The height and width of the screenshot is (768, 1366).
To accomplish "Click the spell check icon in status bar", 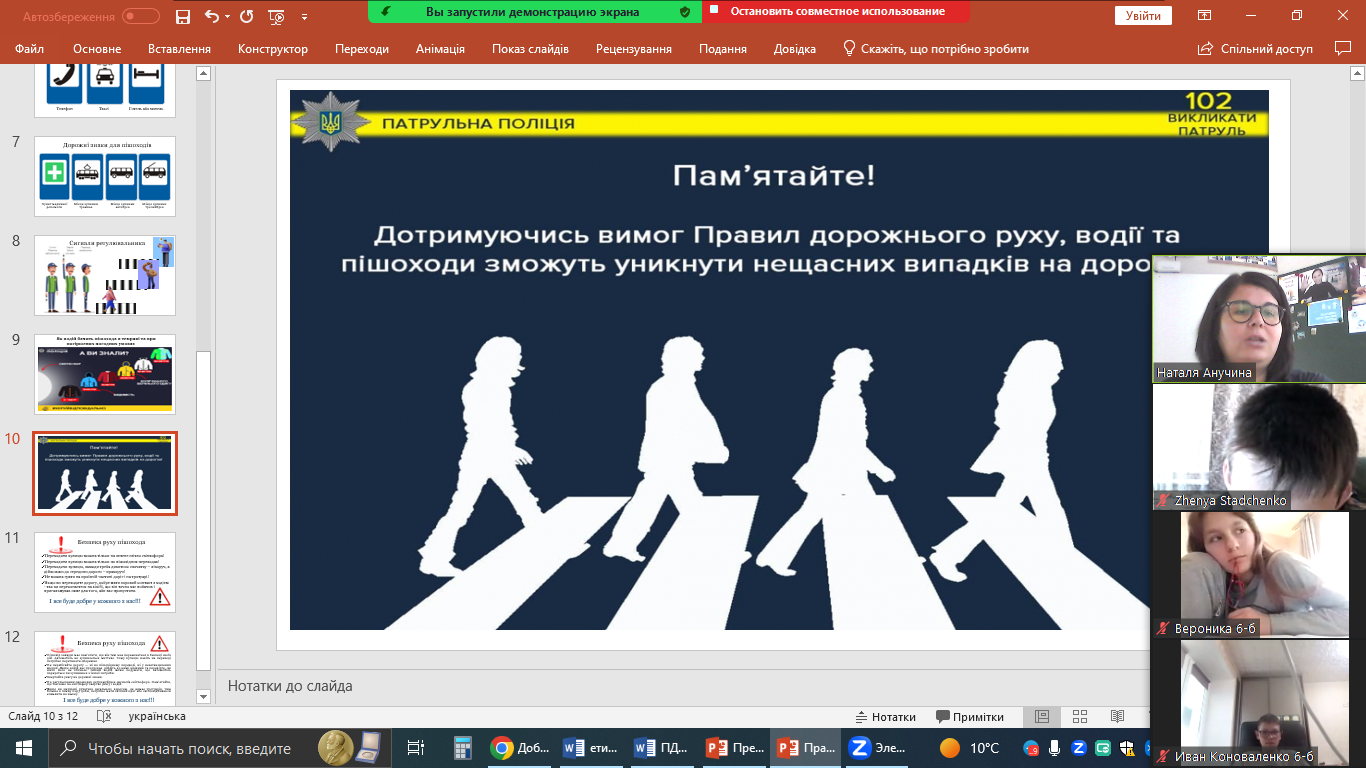I will [103, 717].
